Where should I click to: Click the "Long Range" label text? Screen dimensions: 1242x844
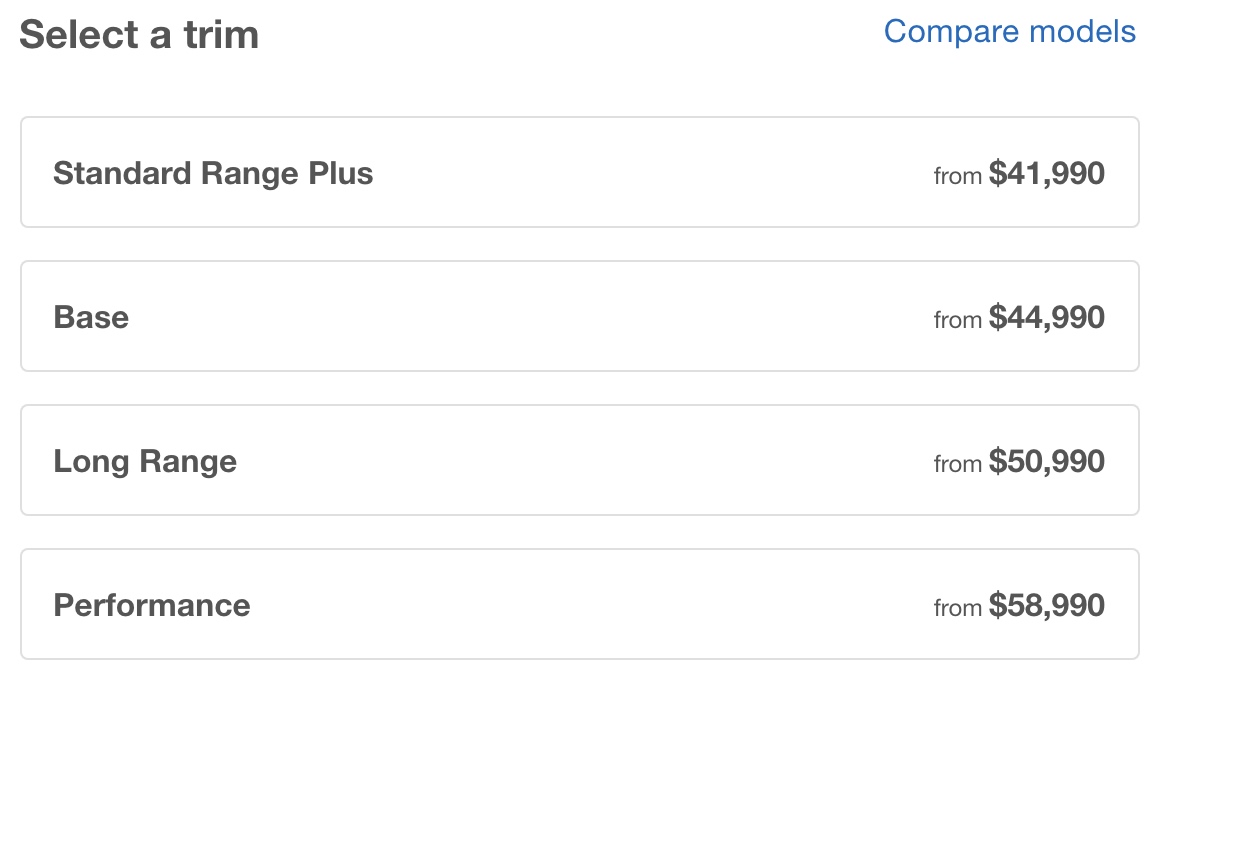tap(145, 462)
